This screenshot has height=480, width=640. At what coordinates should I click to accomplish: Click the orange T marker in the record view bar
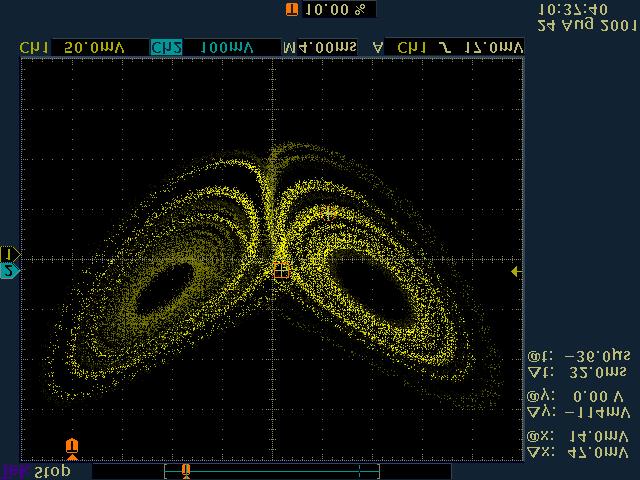(186, 471)
